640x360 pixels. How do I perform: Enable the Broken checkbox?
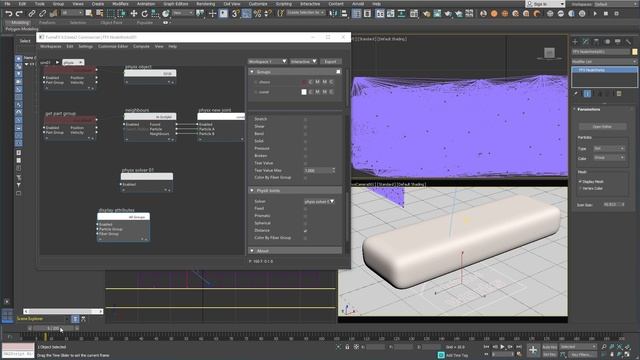[x=305, y=156]
